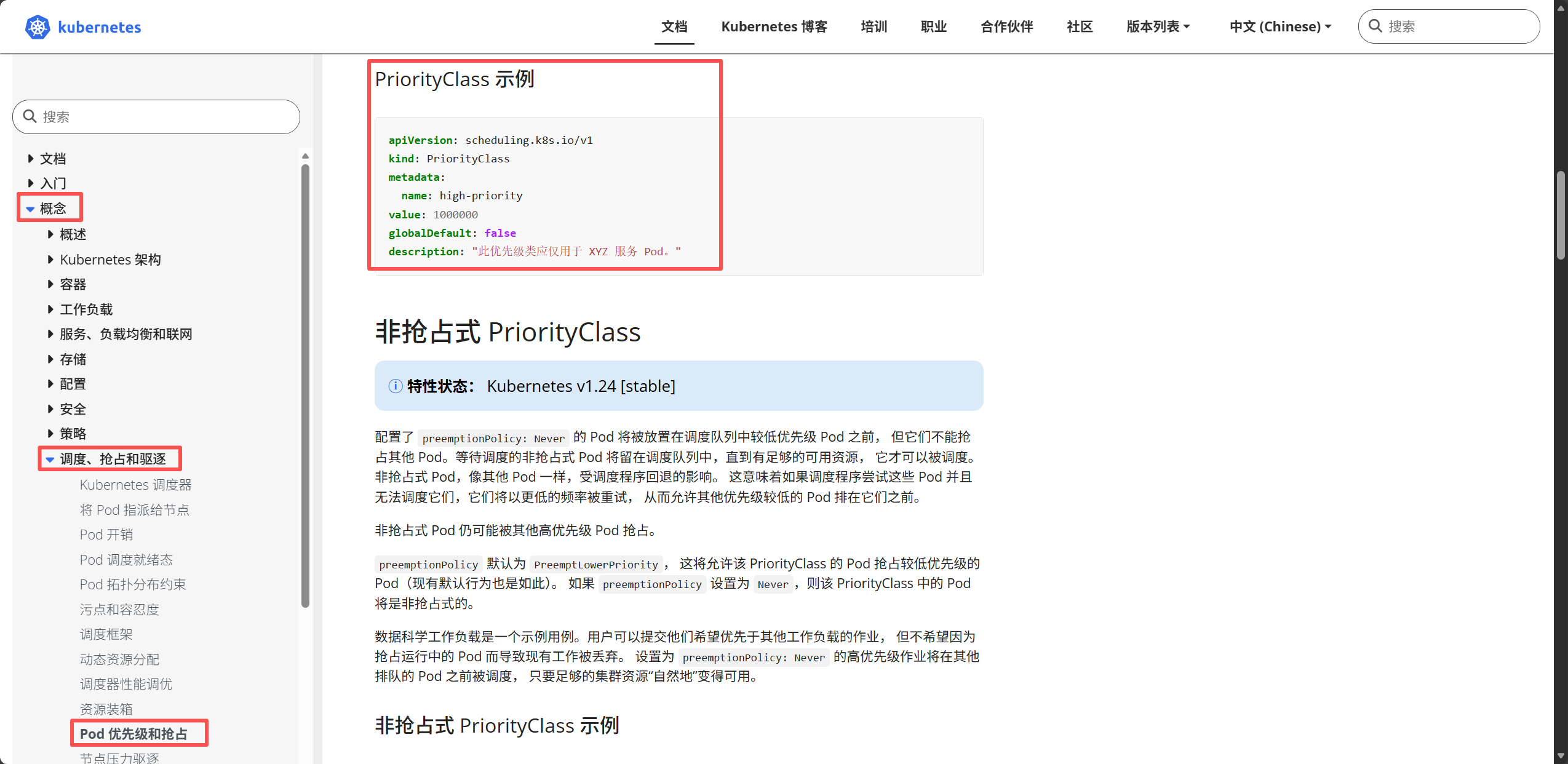Expand 服务、负载均衡和联网 section
The height and width of the screenshot is (764, 1568).
coord(50,334)
